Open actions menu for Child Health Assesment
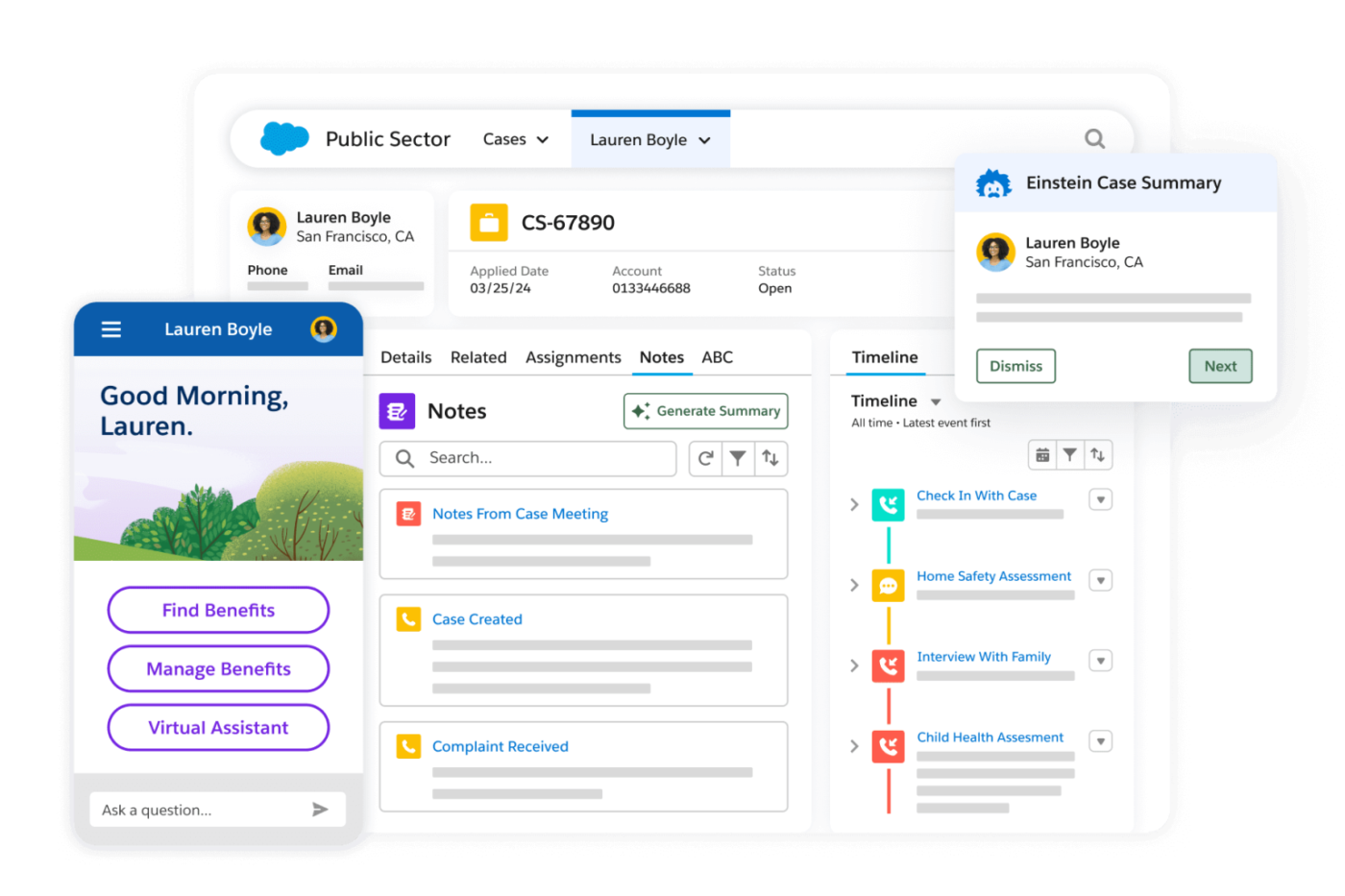 (x=1101, y=741)
